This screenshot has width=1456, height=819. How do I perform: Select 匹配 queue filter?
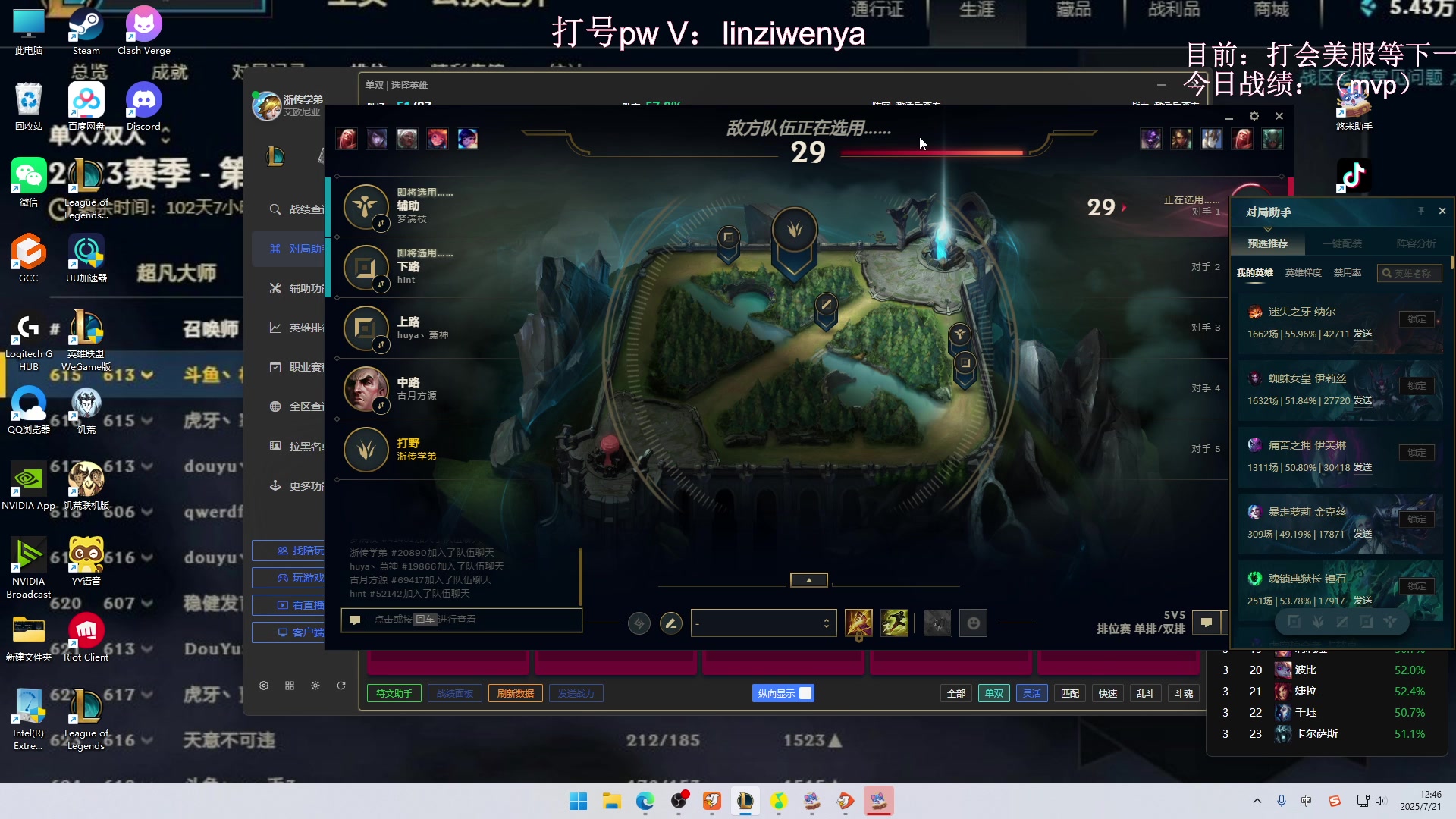point(1070,693)
